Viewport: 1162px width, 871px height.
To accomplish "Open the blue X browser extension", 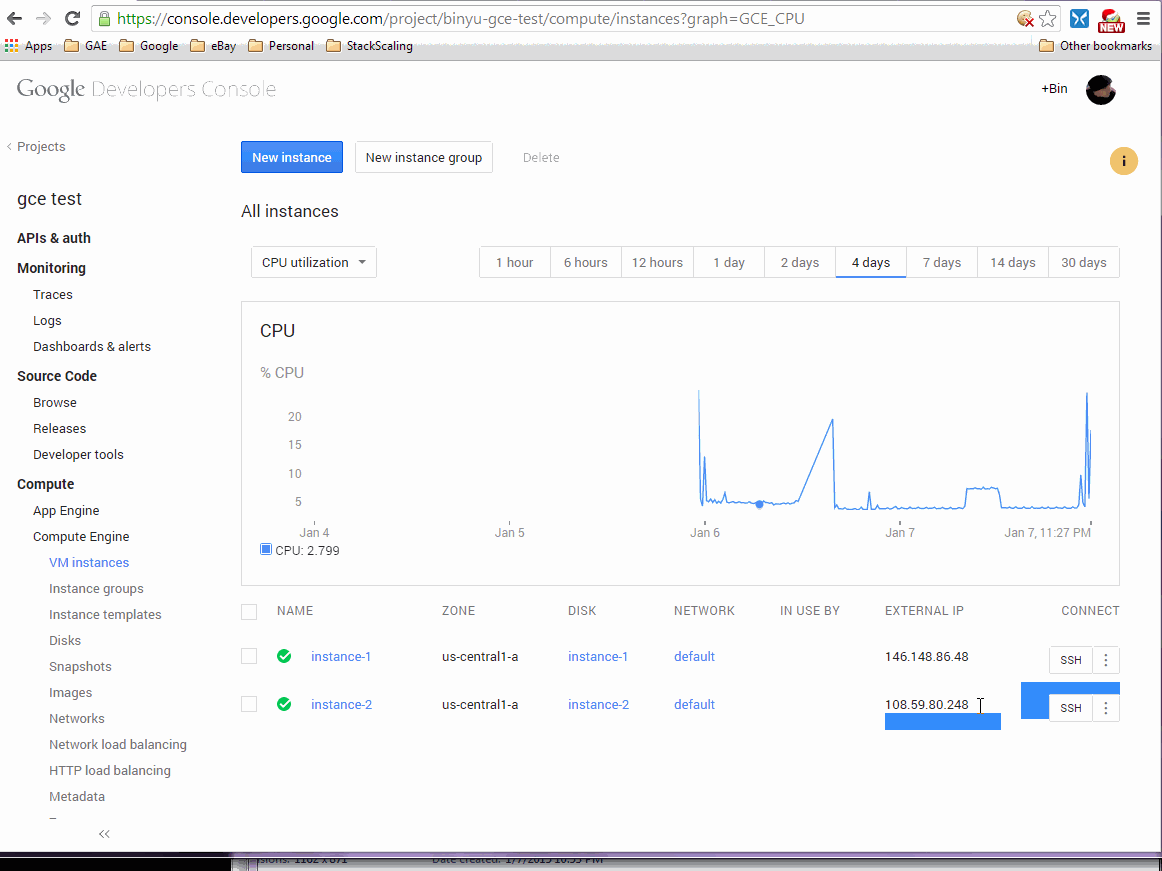I will point(1079,19).
